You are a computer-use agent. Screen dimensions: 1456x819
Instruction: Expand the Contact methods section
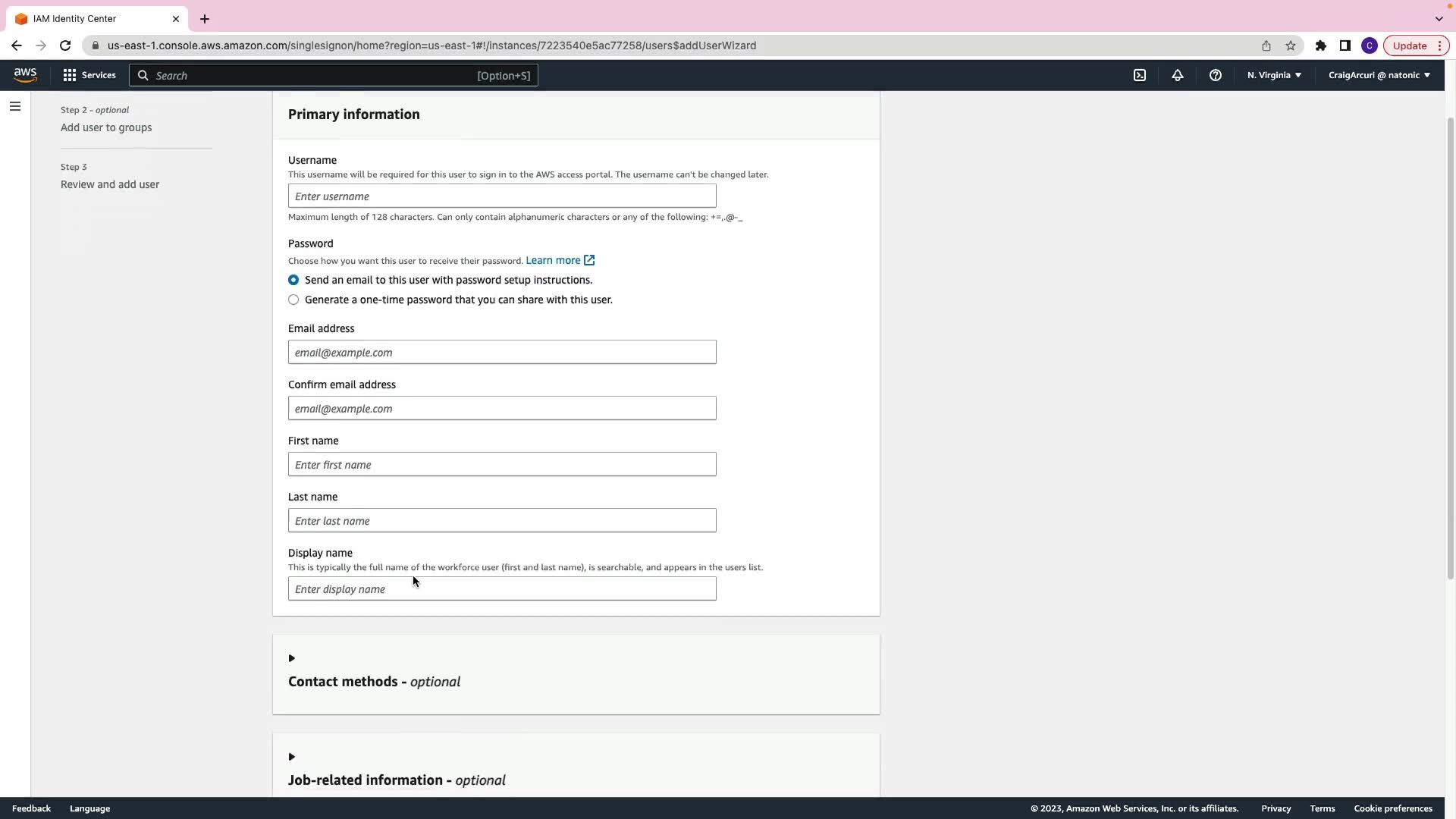291,658
